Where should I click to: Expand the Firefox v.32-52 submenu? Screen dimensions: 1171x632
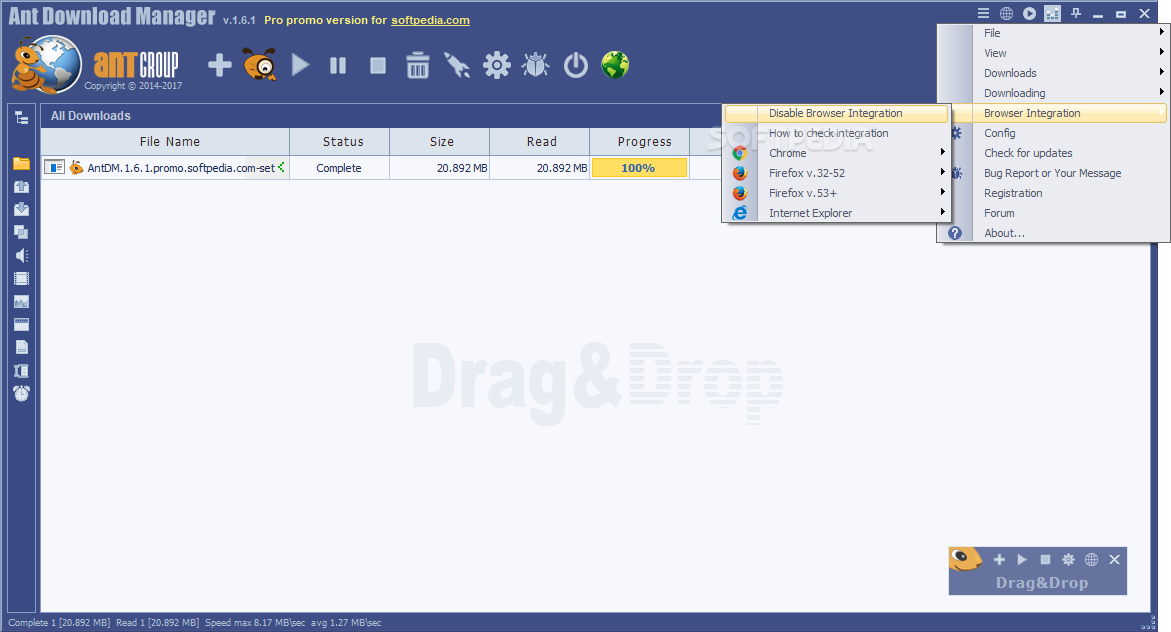[836, 173]
